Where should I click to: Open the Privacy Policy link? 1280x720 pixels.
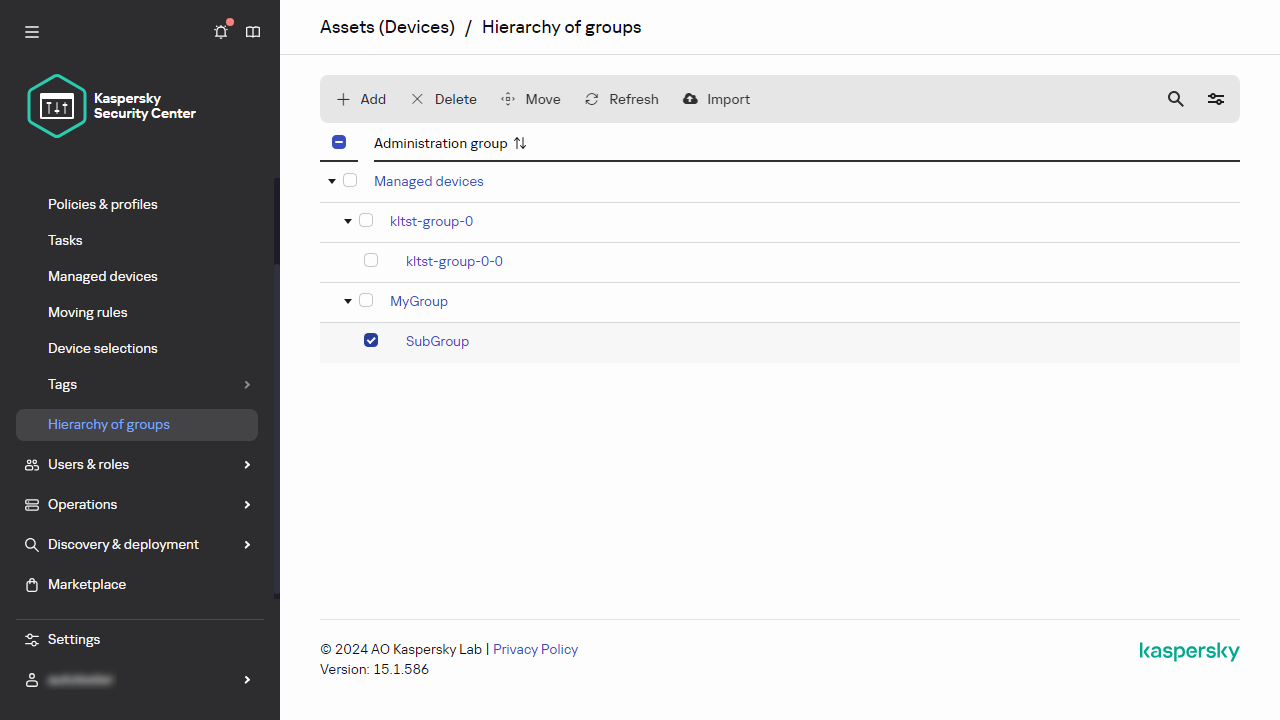coord(535,649)
